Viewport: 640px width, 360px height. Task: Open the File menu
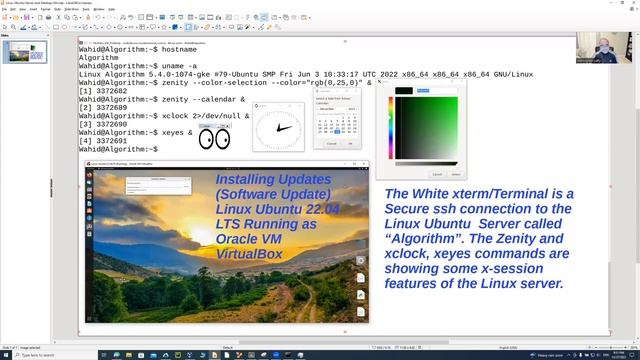[x=4, y=9]
